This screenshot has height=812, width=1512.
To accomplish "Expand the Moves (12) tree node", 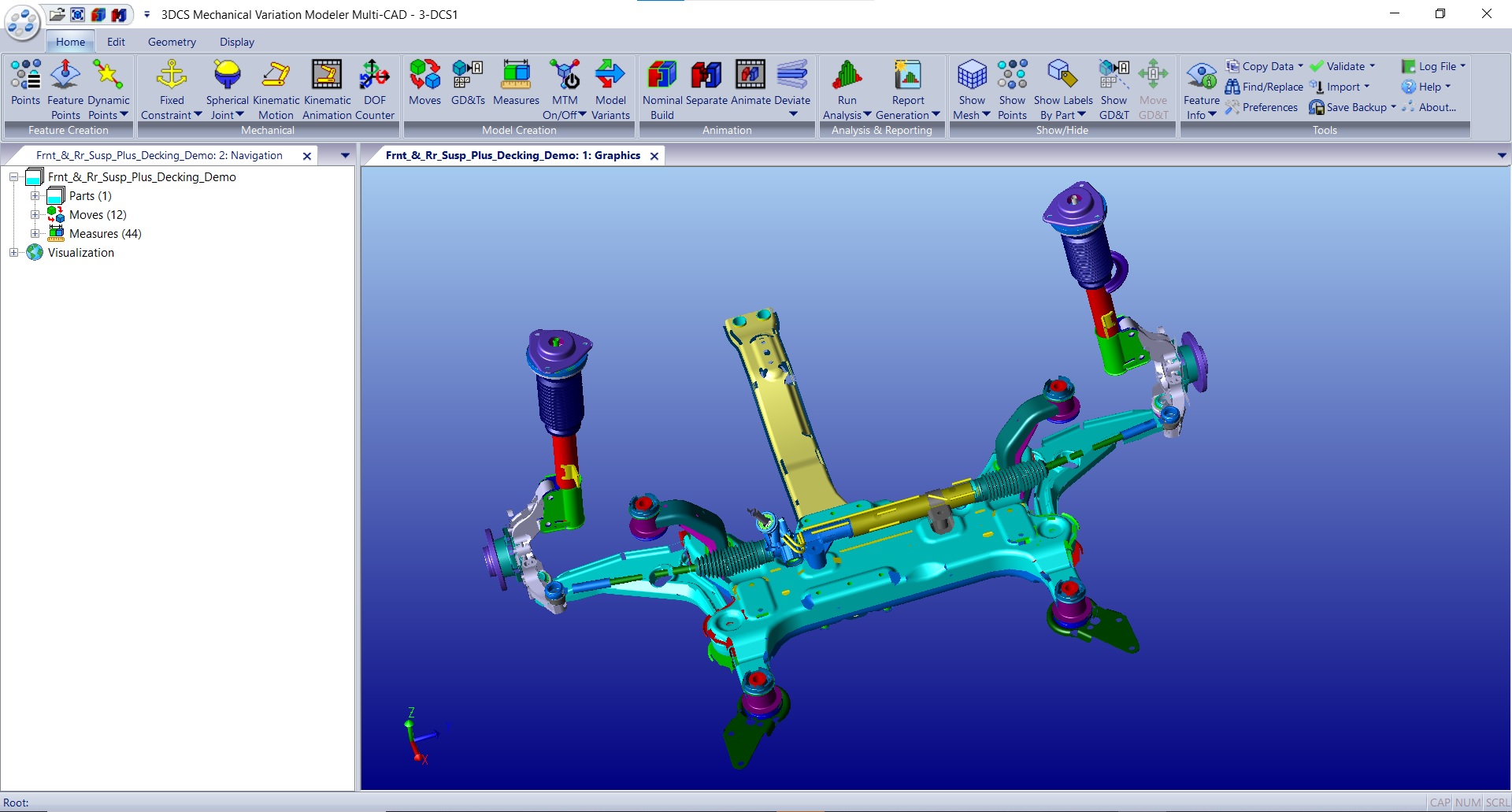I will click(34, 214).
